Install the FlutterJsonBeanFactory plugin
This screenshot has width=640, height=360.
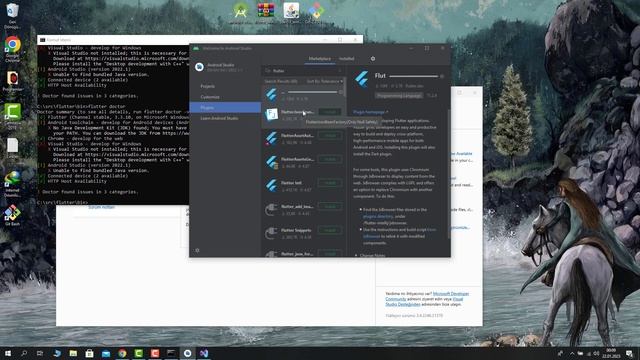(330, 111)
